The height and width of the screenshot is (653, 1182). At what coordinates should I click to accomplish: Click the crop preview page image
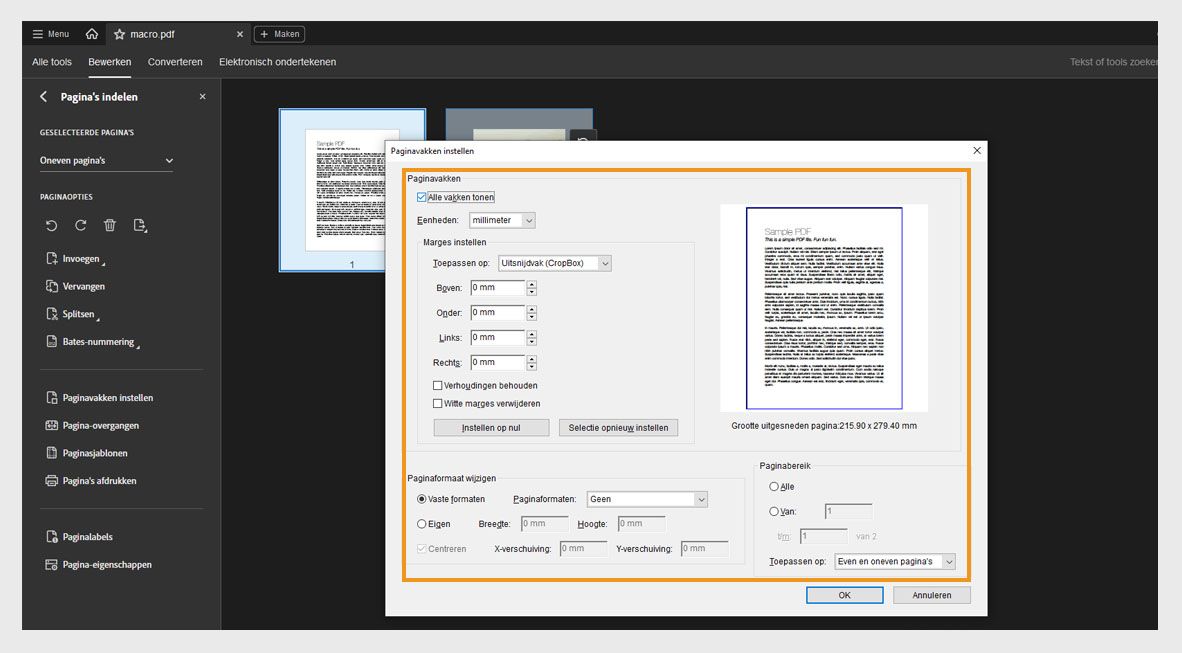824,308
